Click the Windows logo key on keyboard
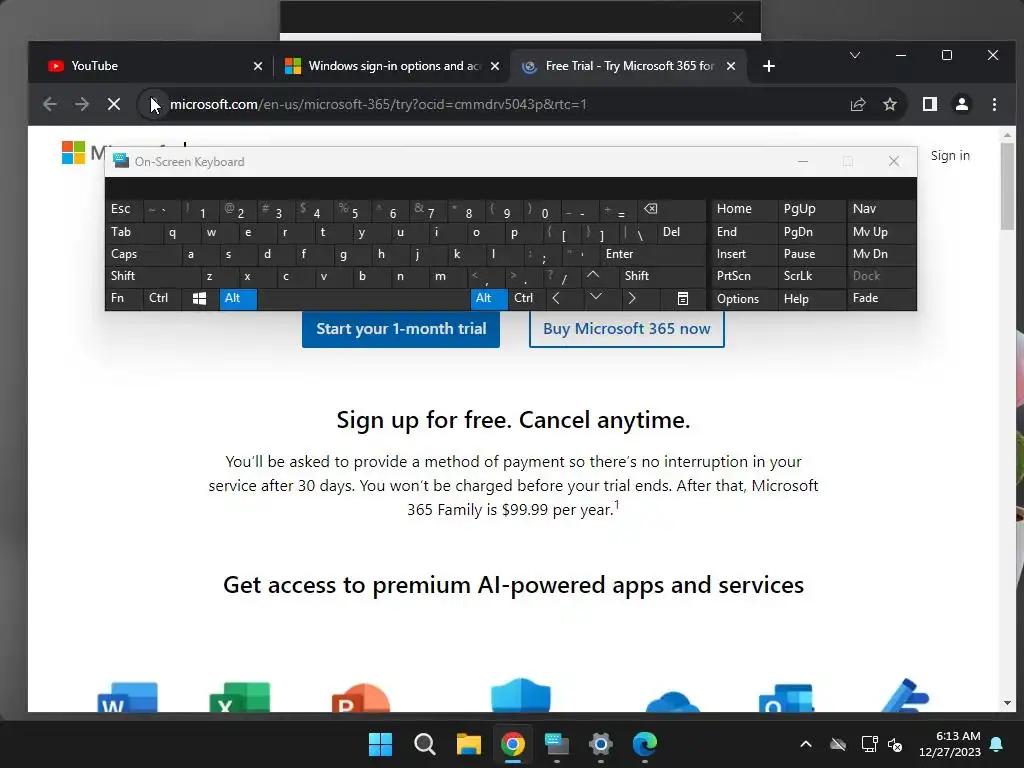The width and height of the screenshot is (1024, 768). click(x=200, y=298)
